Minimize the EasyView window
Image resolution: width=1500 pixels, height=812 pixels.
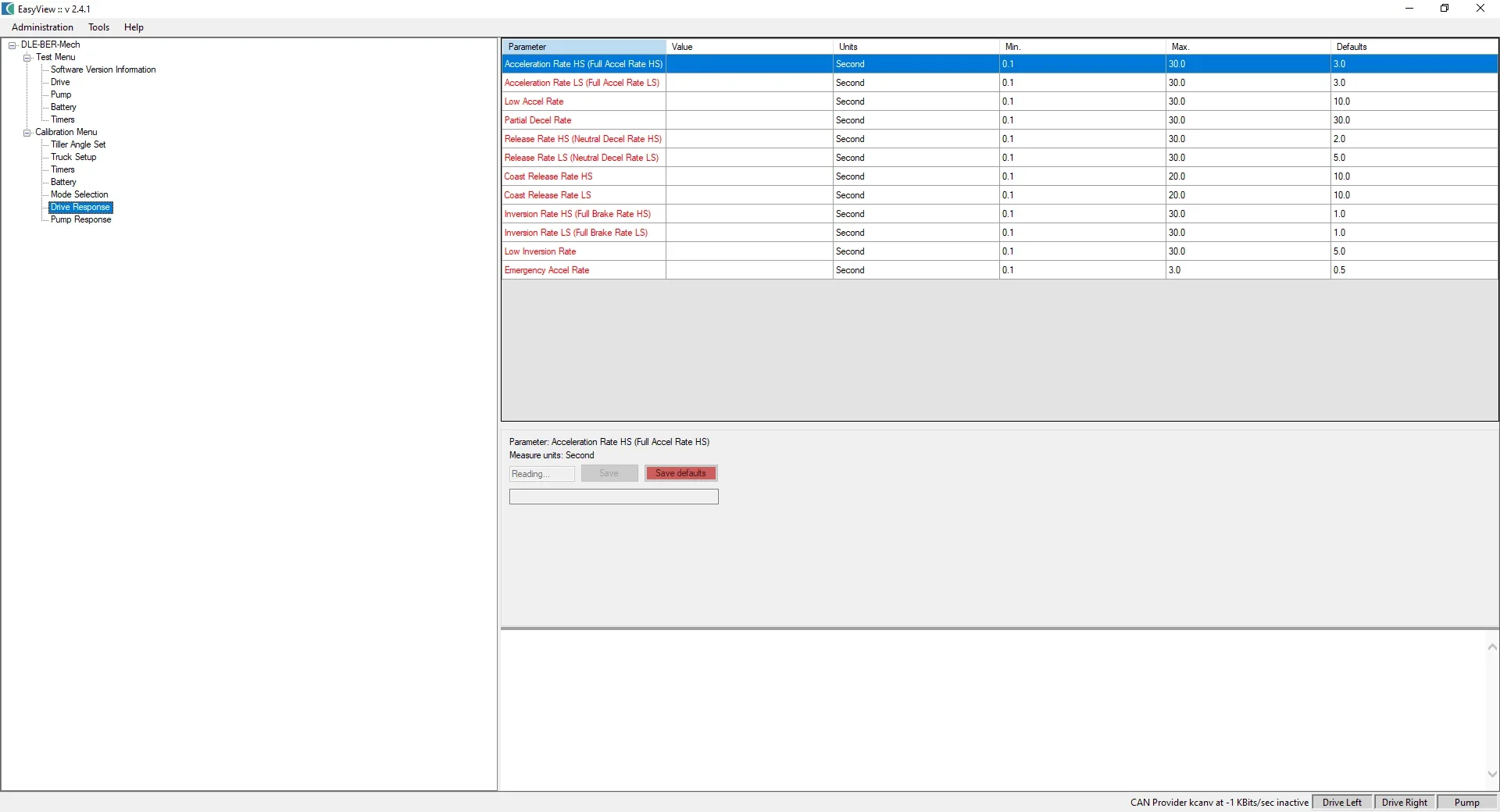pyautogui.click(x=1409, y=9)
